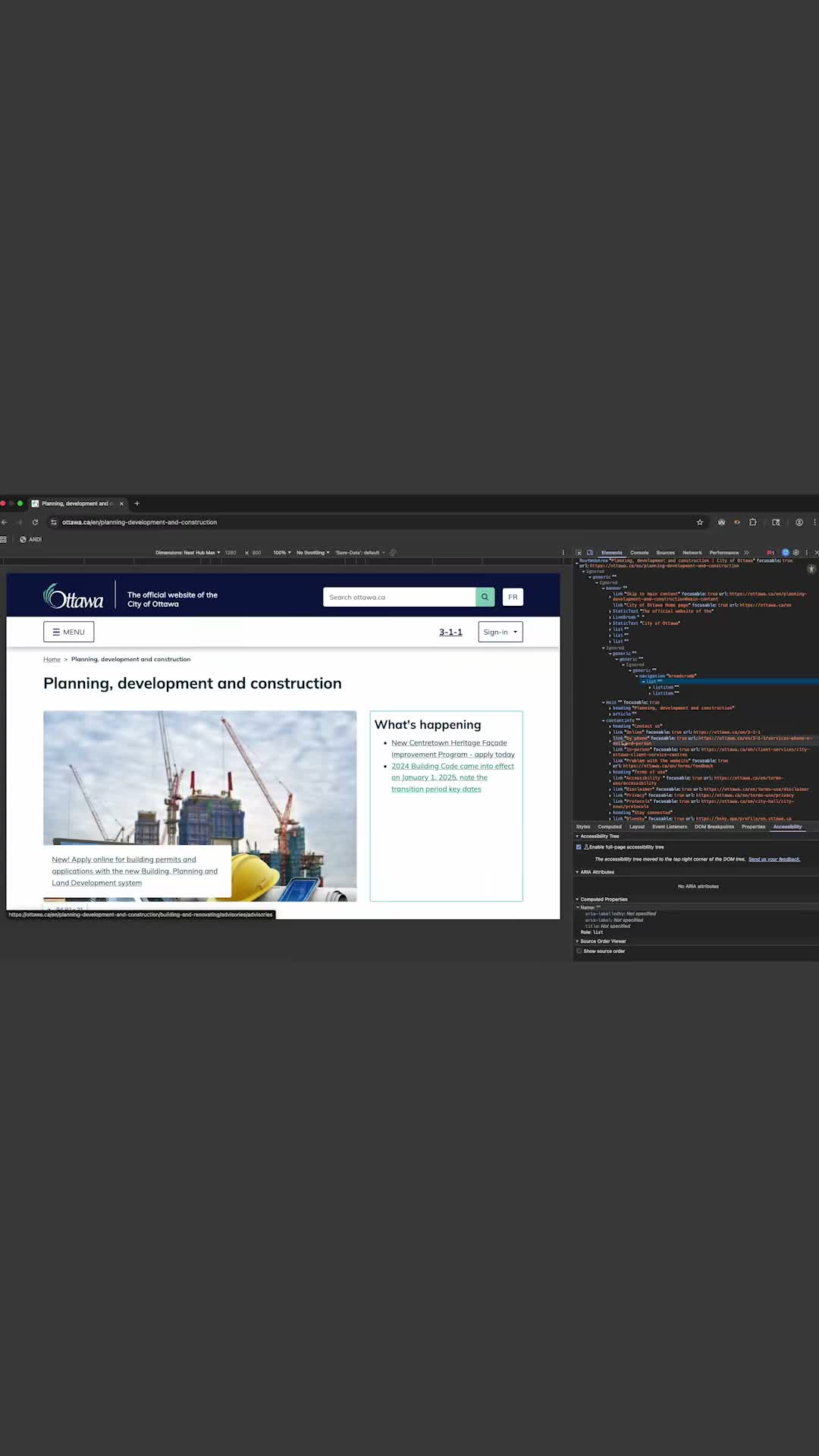Click the search magnifier button on ottawa.ca

point(485,597)
